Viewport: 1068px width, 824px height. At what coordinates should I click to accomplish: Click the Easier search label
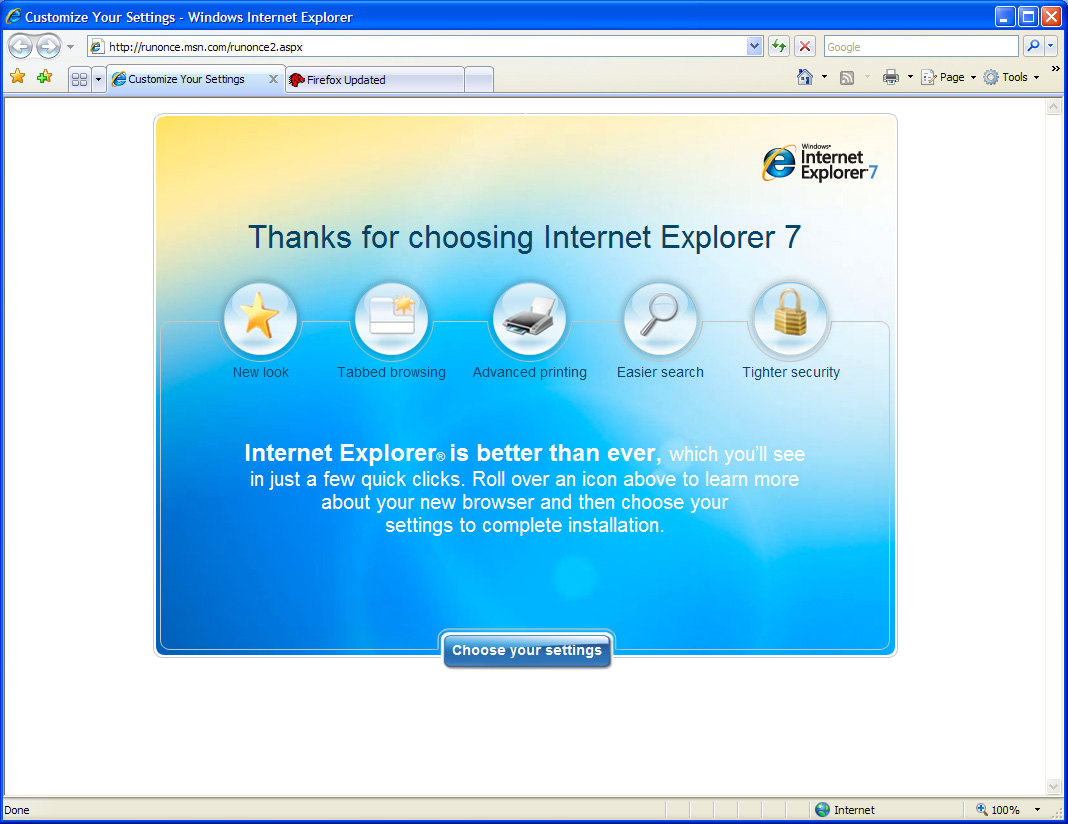[x=660, y=373]
